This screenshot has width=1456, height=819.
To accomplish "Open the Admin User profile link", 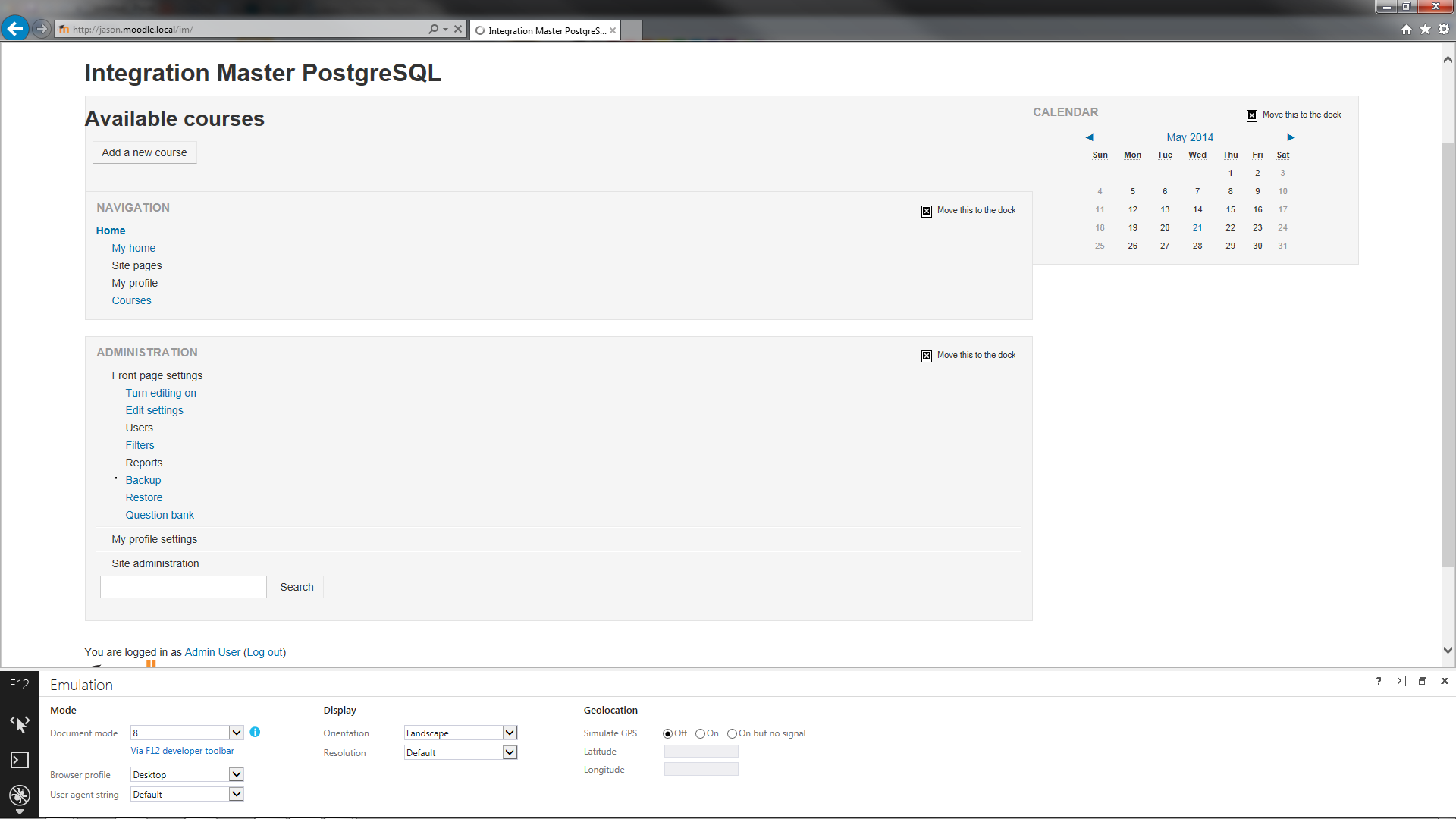I will point(212,652).
